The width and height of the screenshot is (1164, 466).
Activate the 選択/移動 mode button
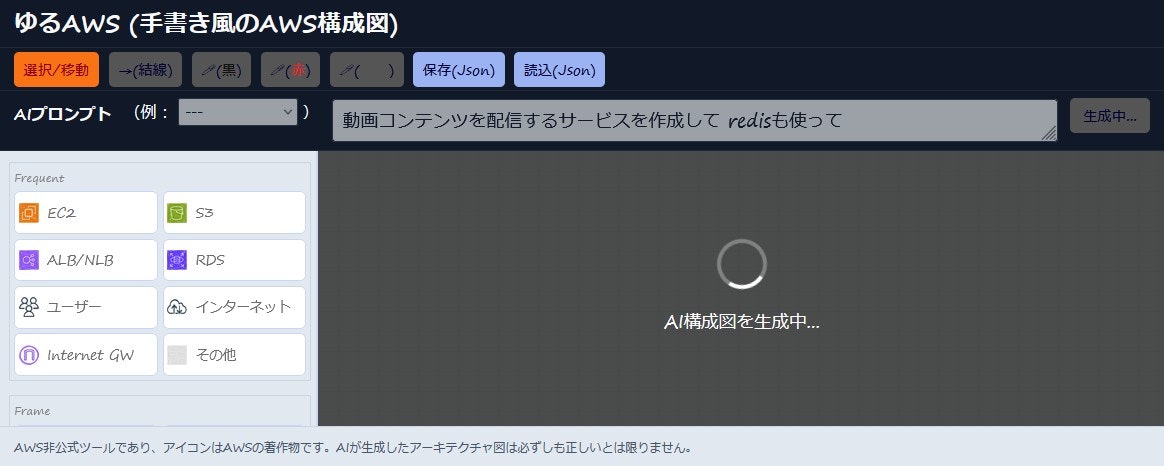click(56, 70)
